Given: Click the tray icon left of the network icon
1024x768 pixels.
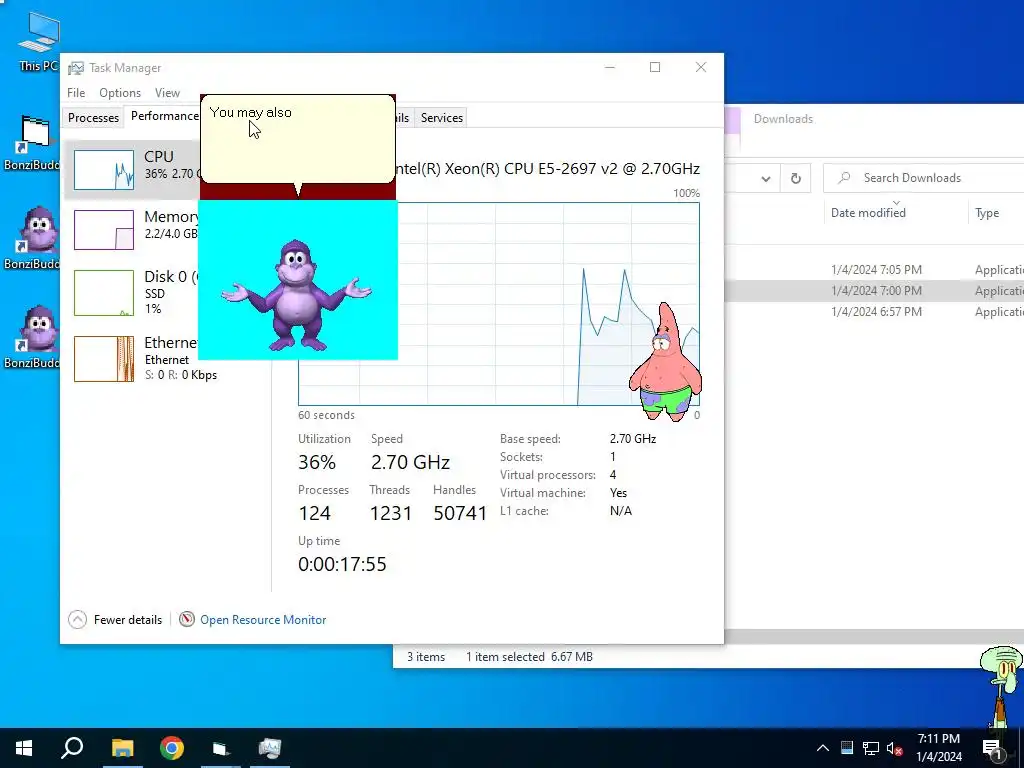Looking at the screenshot, I should click(x=847, y=748).
